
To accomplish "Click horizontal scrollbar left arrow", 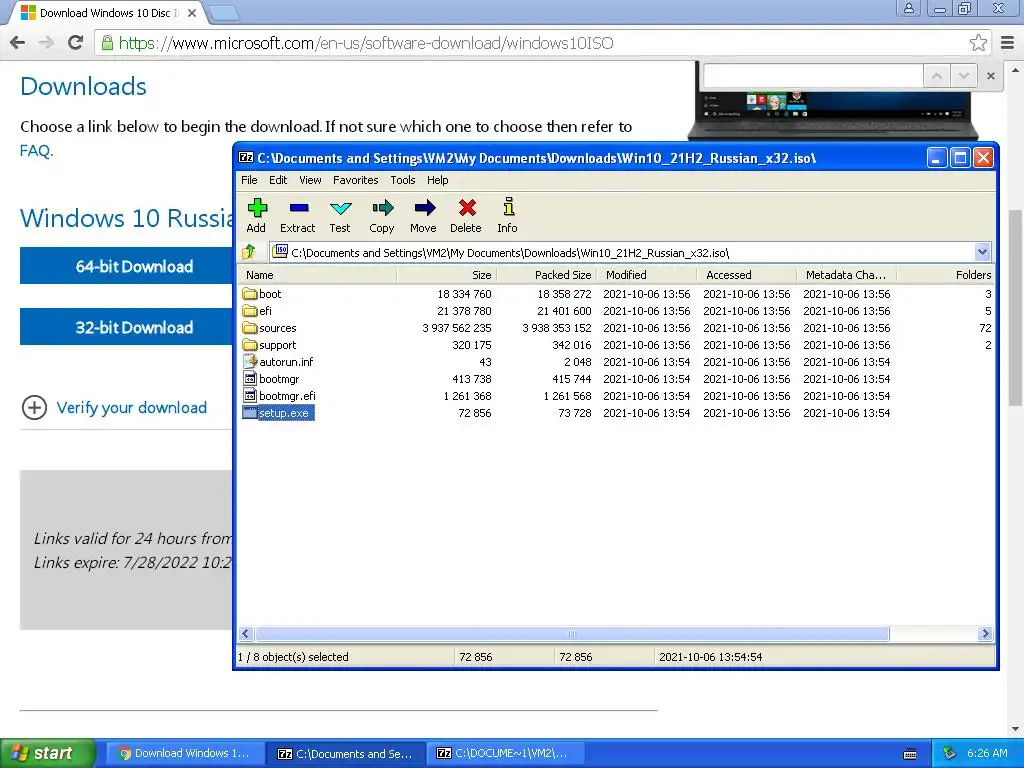I will [x=246, y=633].
